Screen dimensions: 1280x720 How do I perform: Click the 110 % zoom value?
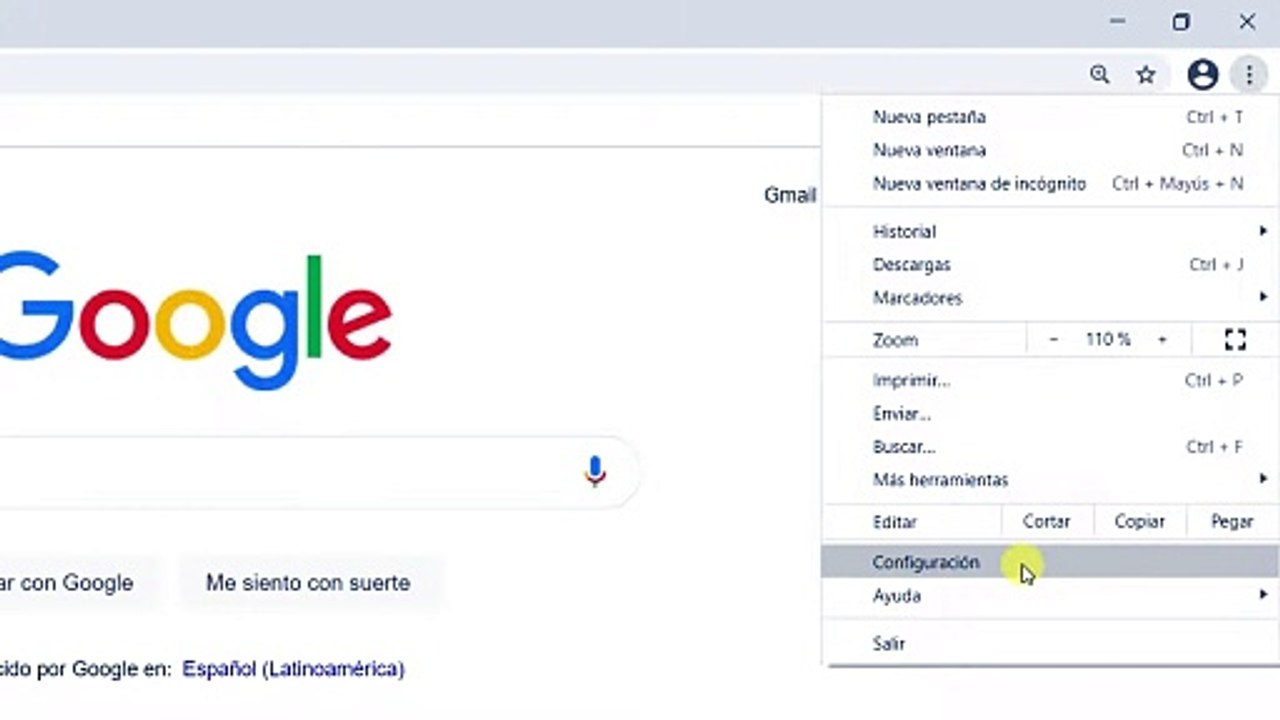coord(1108,340)
